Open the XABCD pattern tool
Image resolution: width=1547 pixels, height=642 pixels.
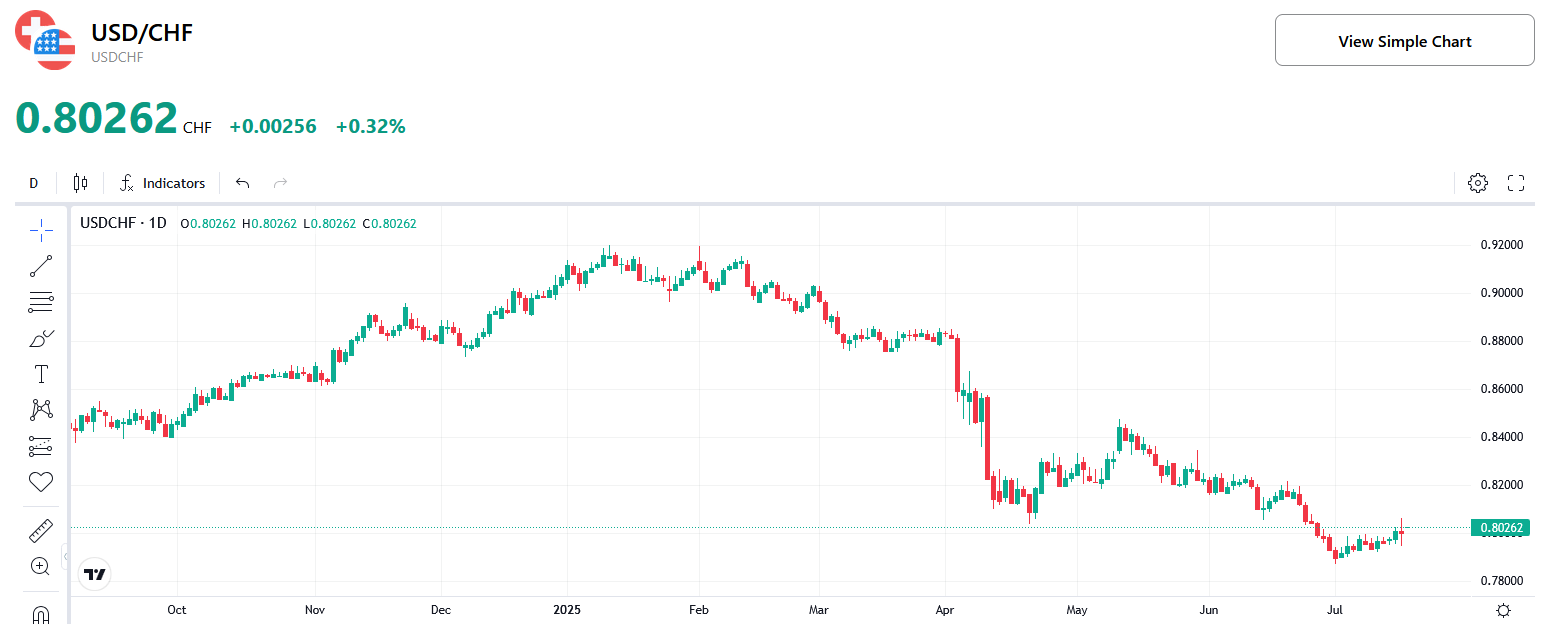[x=40, y=409]
